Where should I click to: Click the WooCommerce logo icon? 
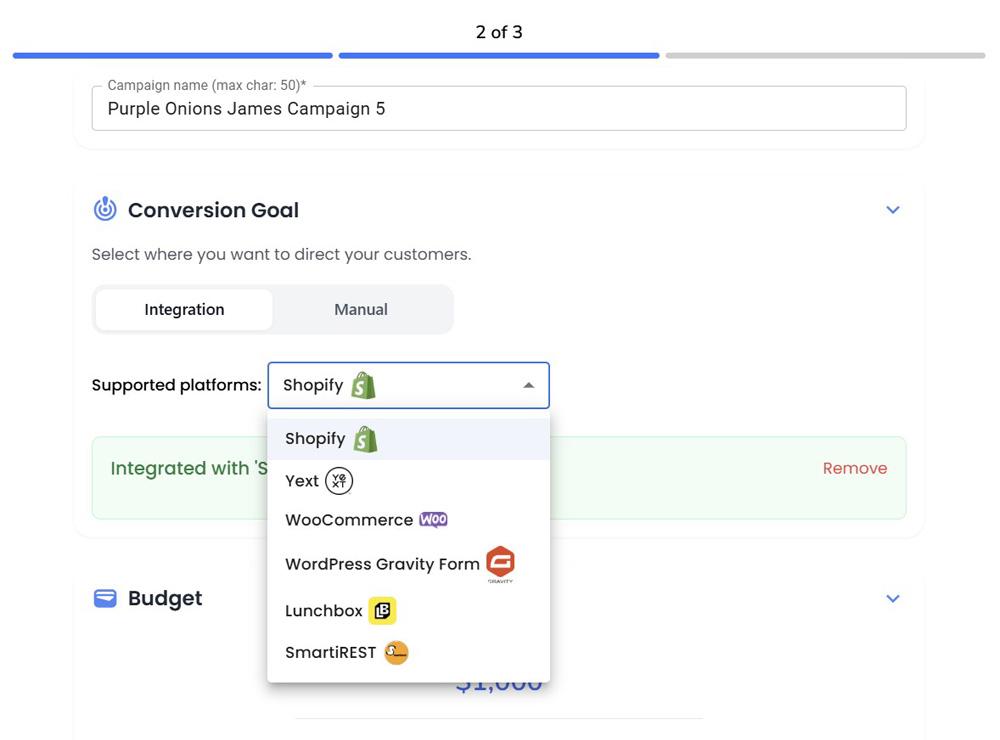click(x=433, y=520)
